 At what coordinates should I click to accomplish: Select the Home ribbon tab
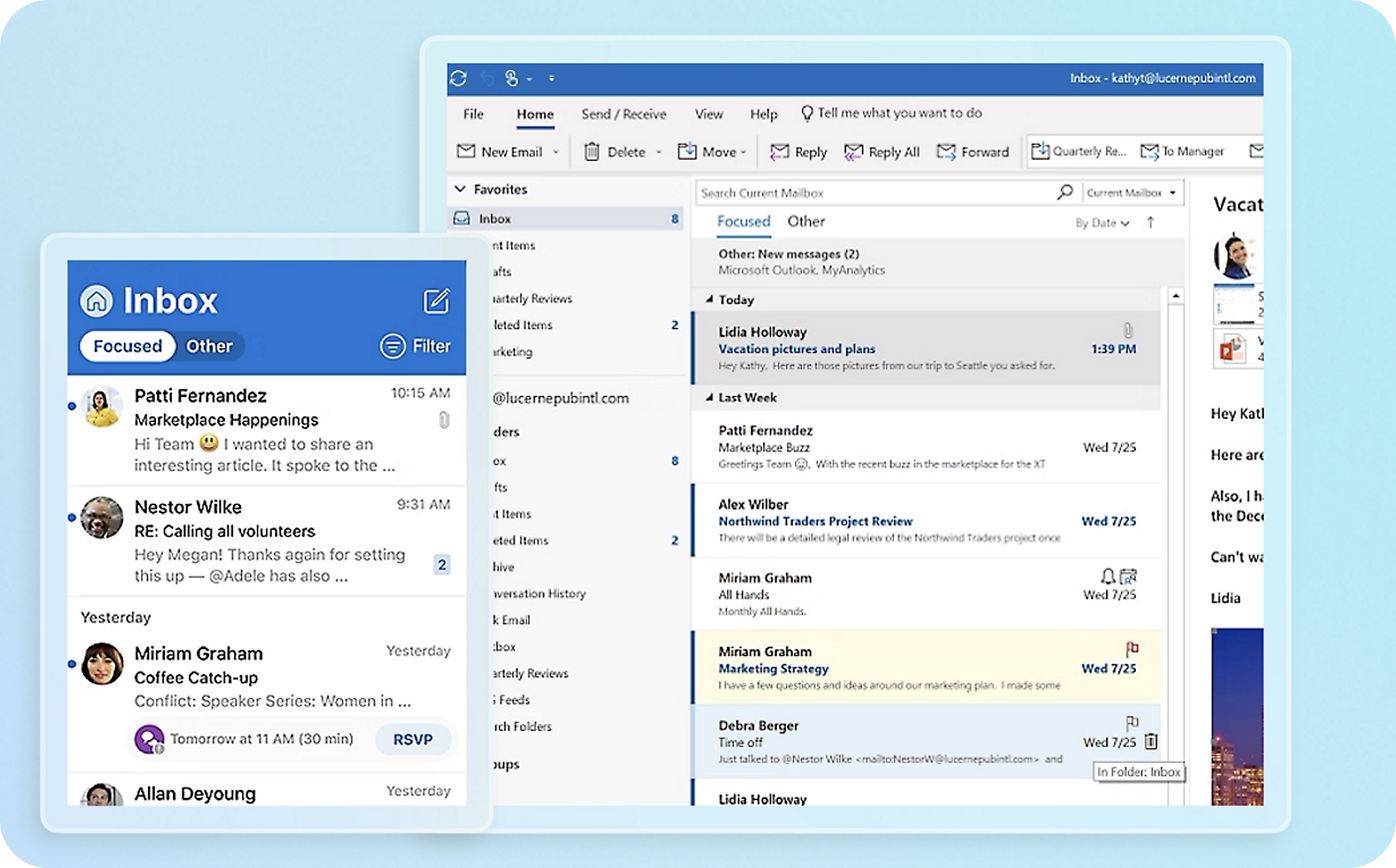535,114
